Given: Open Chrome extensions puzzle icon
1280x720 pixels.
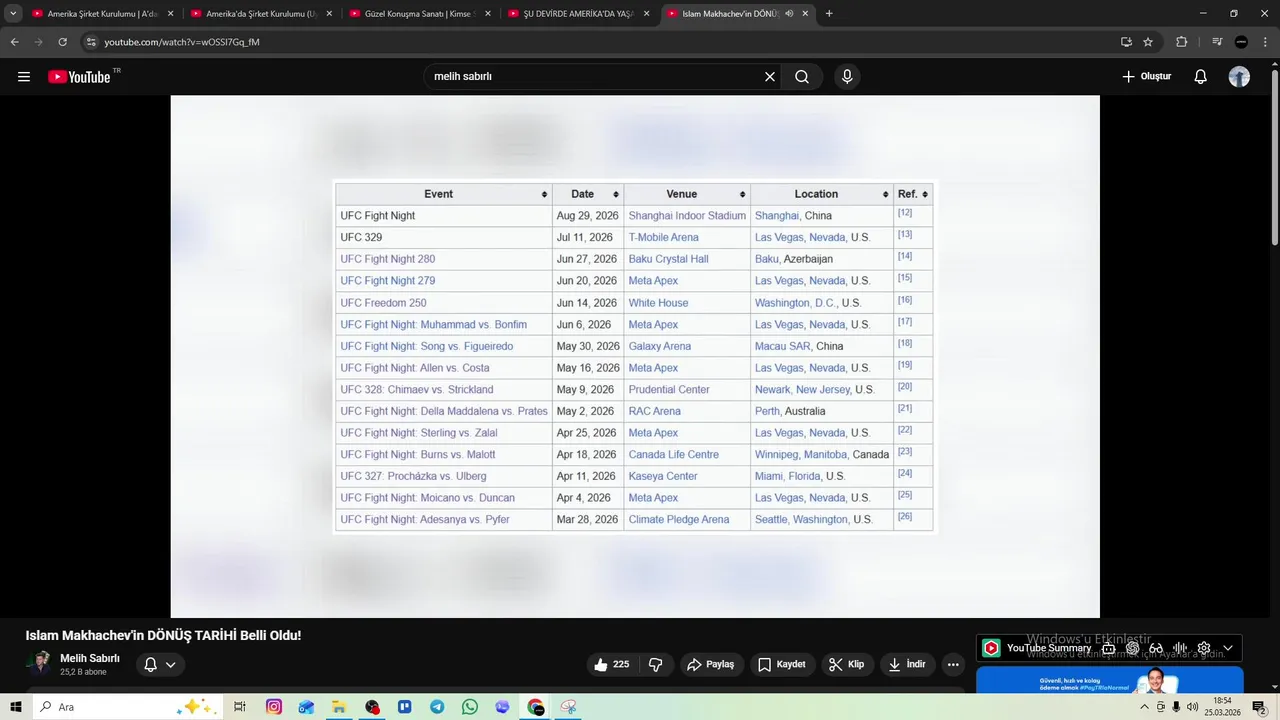Looking at the screenshot, I should coord(1181,42).
